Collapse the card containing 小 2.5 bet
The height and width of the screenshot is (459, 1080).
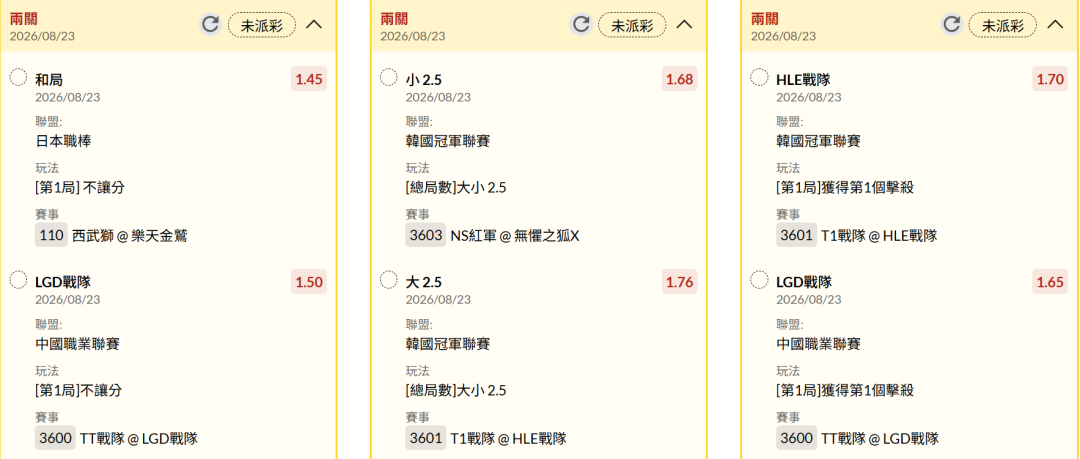(x=684, y=25)
